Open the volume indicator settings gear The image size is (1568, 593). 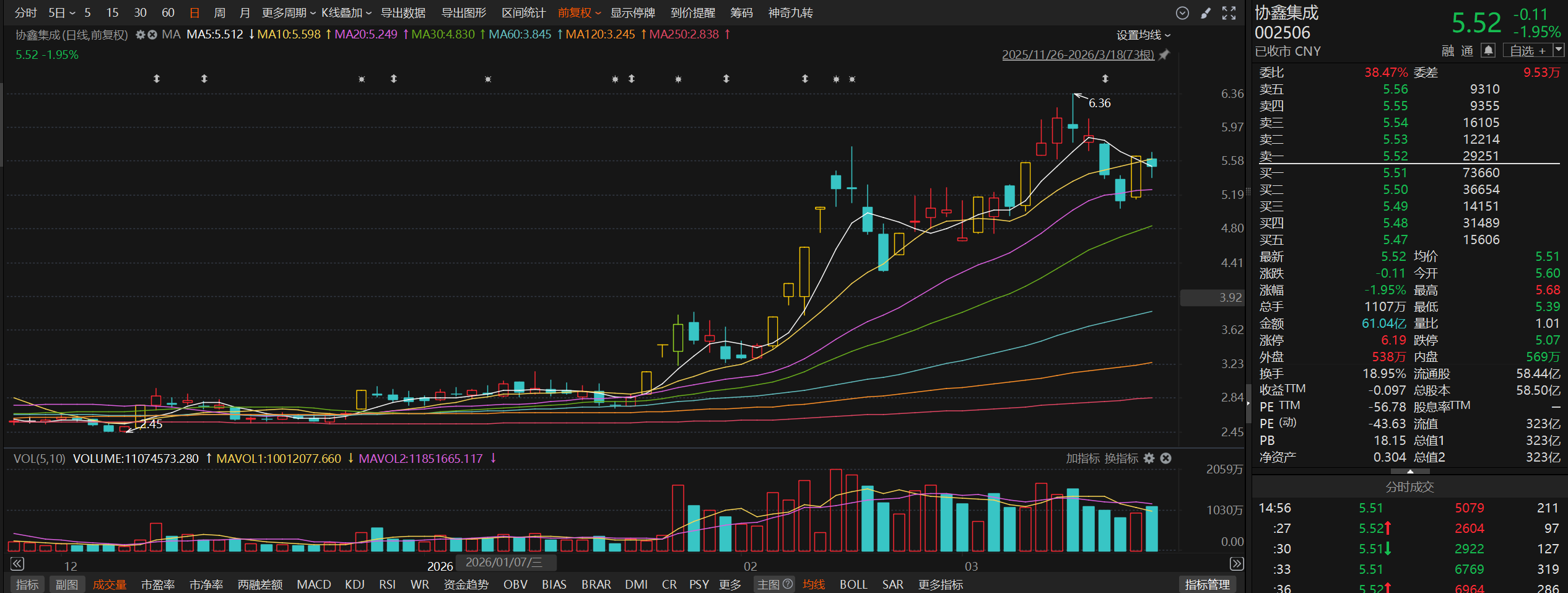pyautogui.click(x=1149, y=459)
